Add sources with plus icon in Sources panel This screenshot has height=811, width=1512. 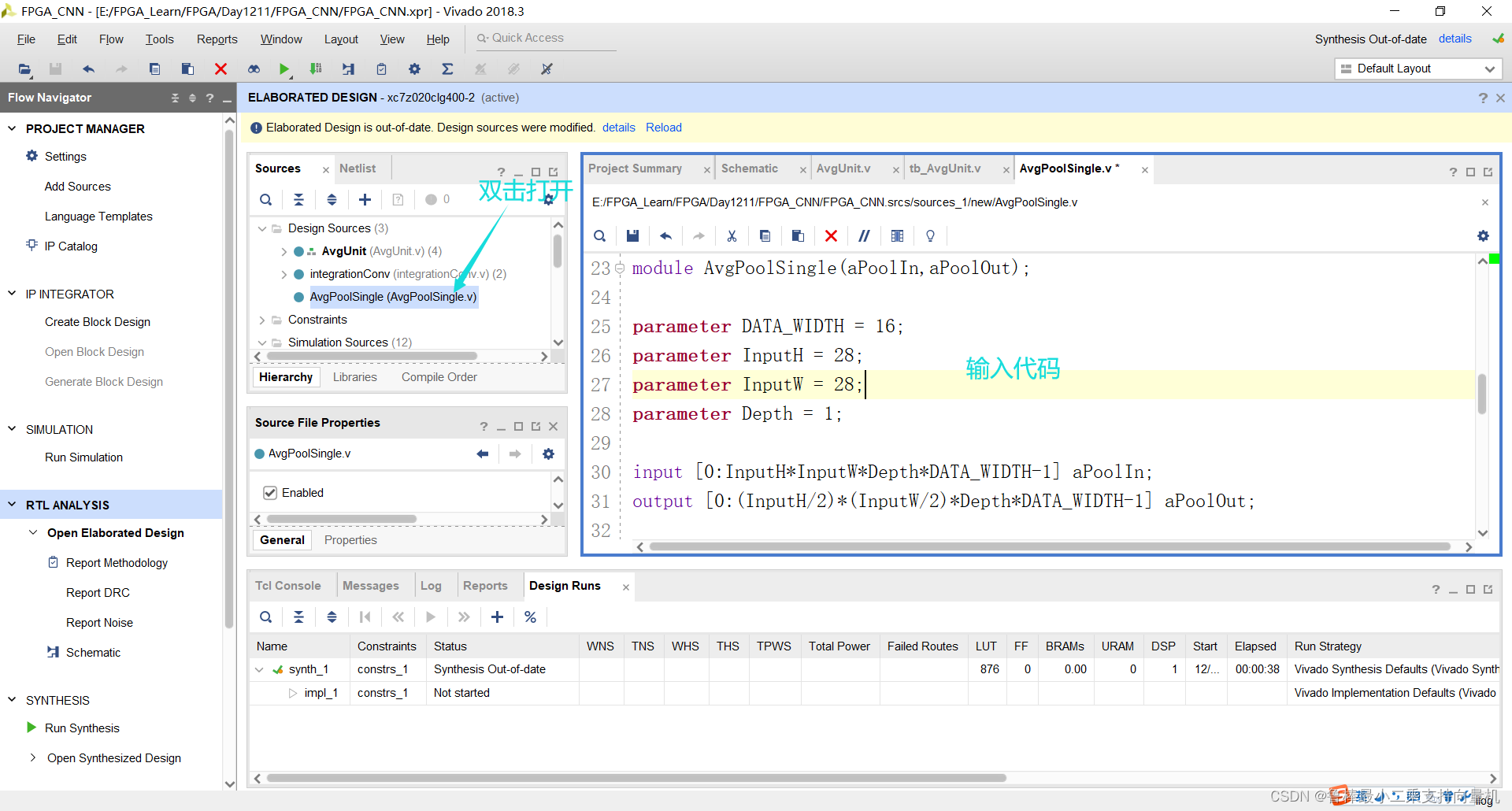coord(365,200)
